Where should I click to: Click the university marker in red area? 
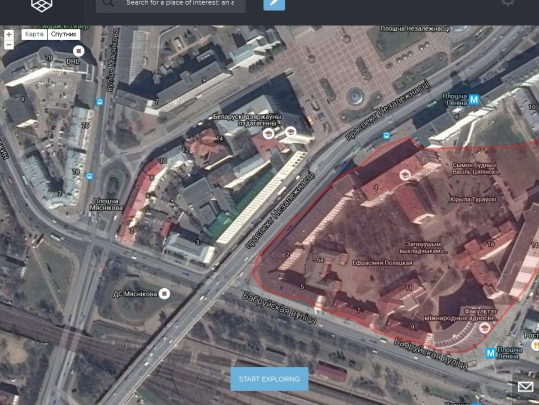point(405,175)
